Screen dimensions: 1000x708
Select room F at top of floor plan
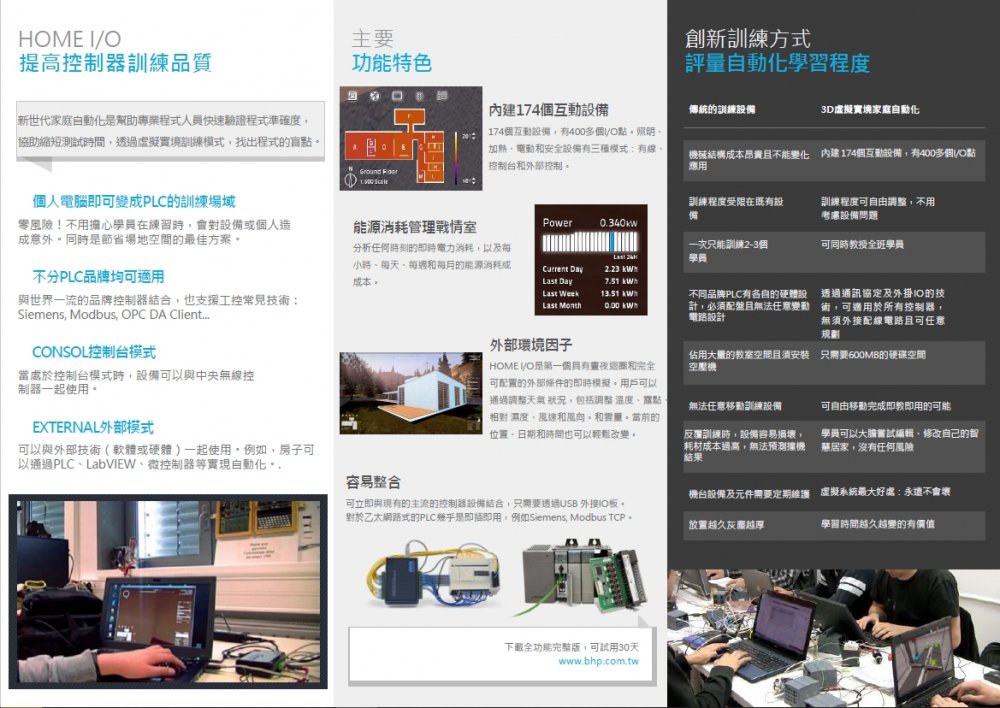pos(407,116)
